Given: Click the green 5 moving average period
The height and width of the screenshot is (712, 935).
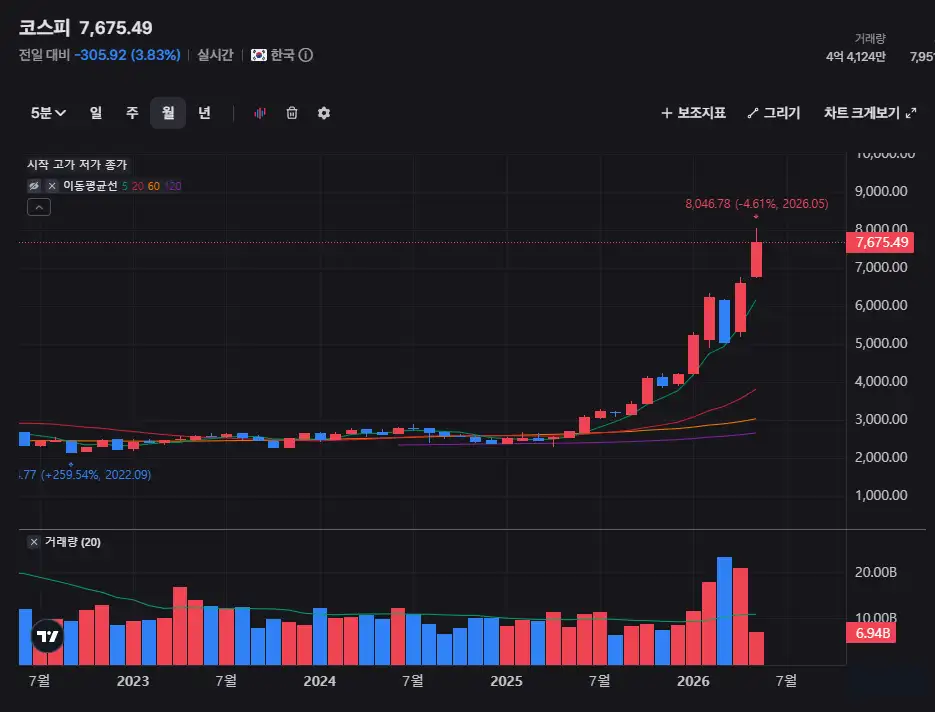Looking at the screenshot, I should pos(125,186).
